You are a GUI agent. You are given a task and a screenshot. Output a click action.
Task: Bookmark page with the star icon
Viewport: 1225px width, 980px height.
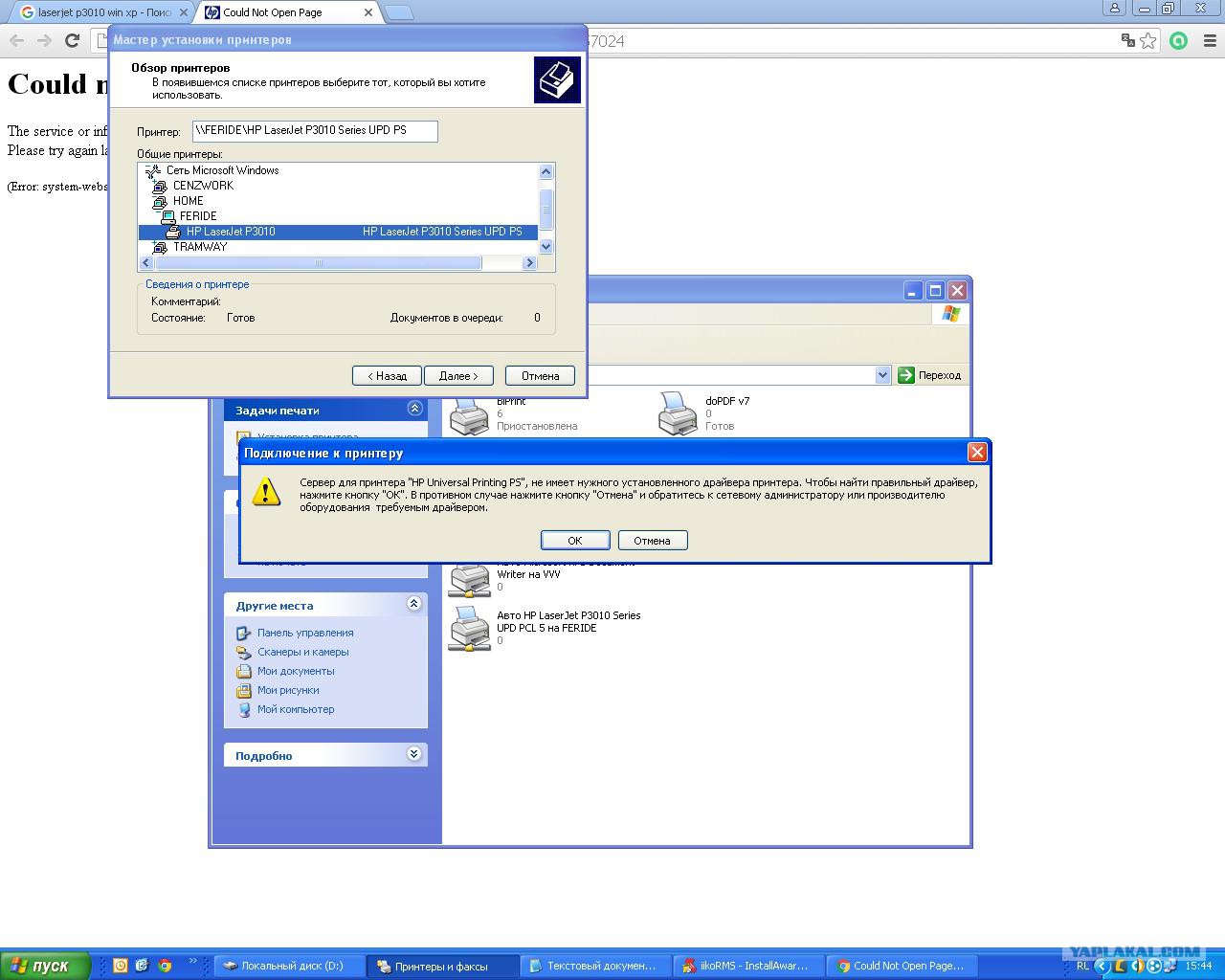pos(1147,40)
